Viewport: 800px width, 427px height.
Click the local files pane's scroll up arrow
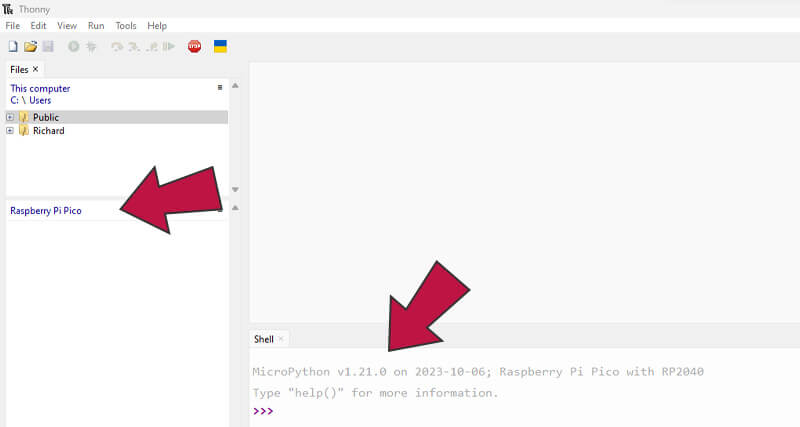point(235,86)
